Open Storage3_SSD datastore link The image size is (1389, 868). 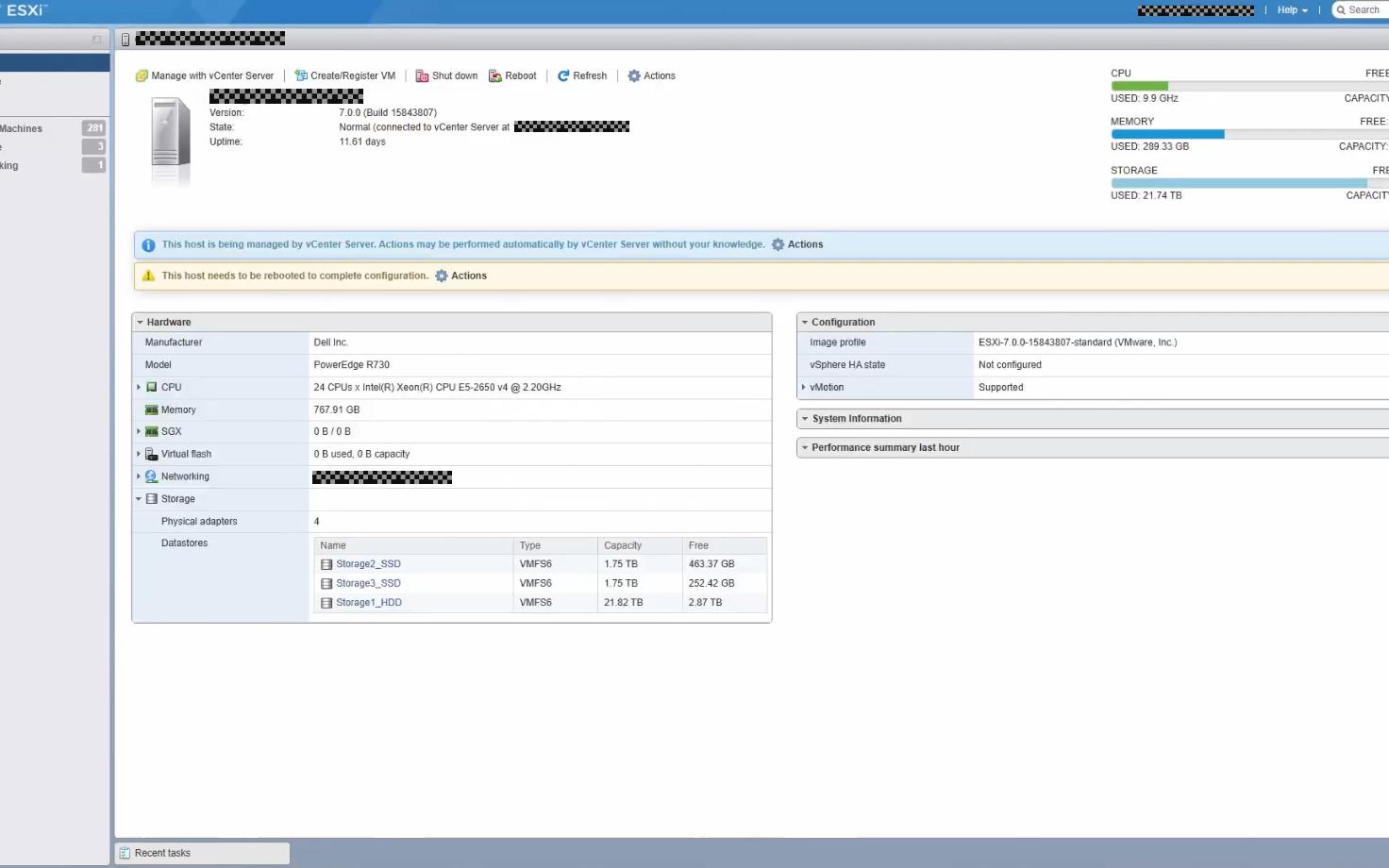coord(368,583)
